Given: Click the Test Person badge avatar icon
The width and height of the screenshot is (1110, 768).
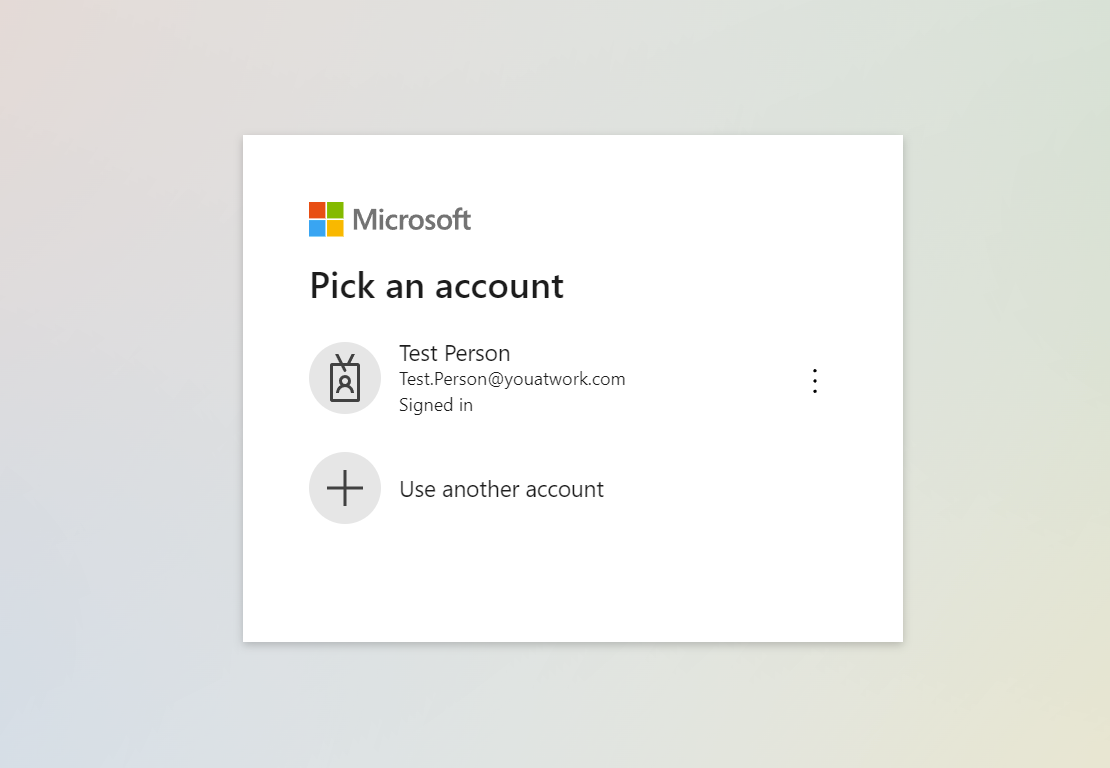Looking at the screenshot, I should click(x=345, y=378).
